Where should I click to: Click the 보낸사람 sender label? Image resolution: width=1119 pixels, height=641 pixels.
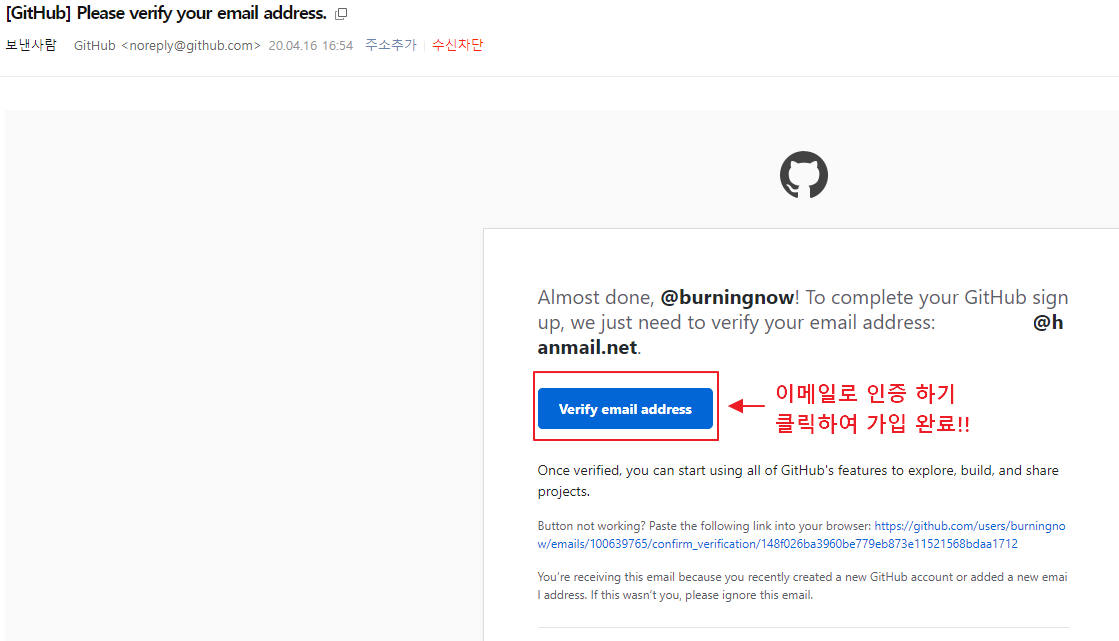pos(31,45)
